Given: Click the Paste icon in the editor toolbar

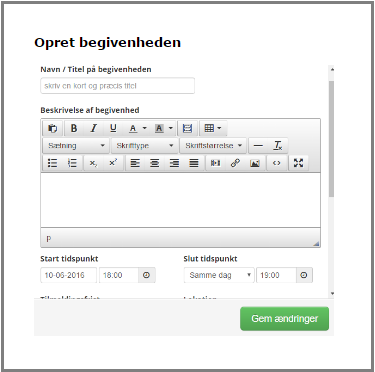Looking at the screenshot, I should pyautogui.click(x=53, y=128).
